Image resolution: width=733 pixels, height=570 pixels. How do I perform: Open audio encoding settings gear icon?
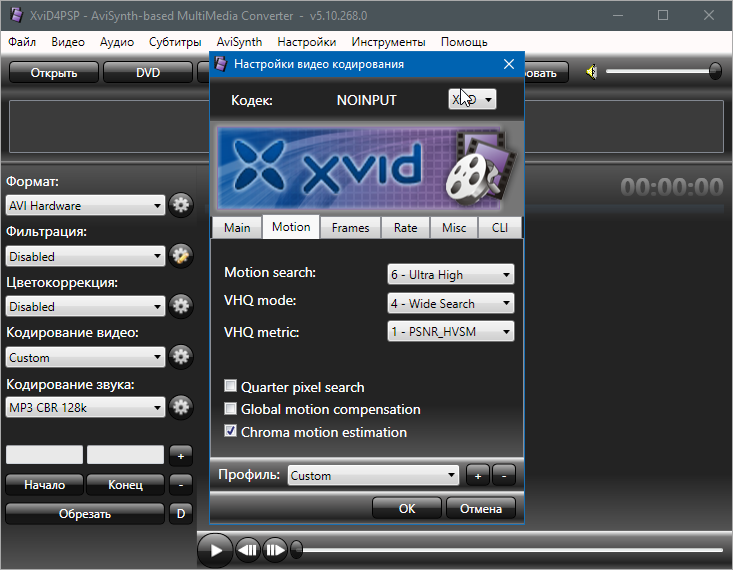pyautogui.click(x=180, y=407)
